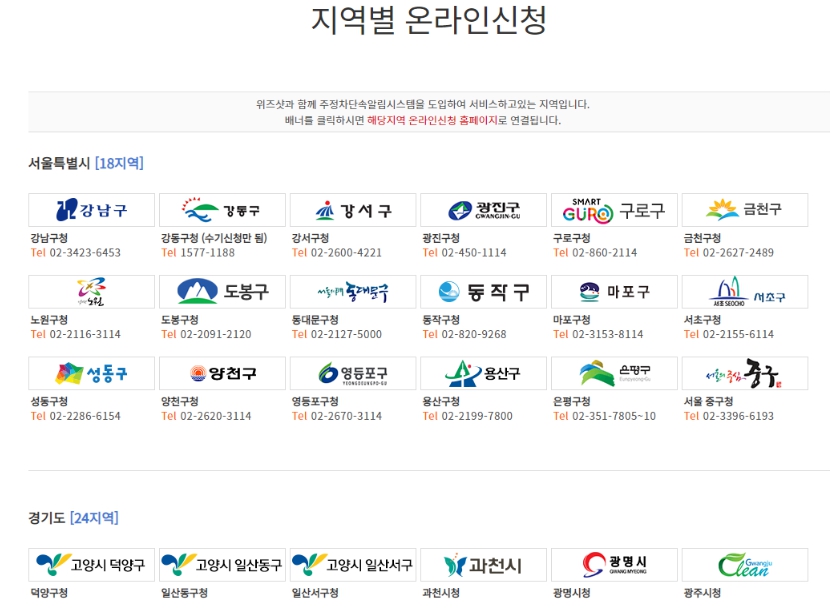Click the 동작구청 label text
Image resolution: width=839 pixels, height=614 pixels.
click(x=441, y=320)
